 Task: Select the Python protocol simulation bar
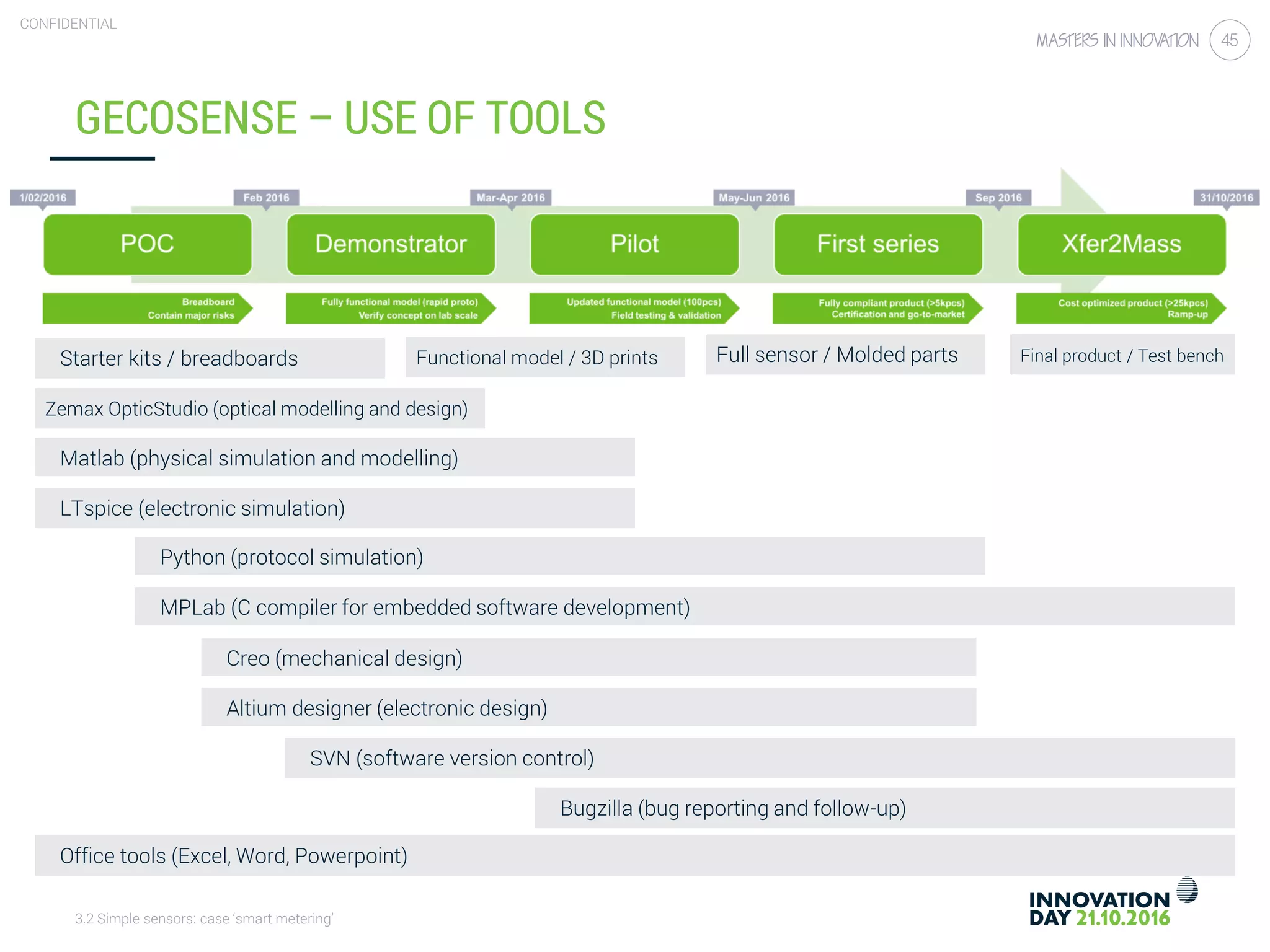(559, 557)
